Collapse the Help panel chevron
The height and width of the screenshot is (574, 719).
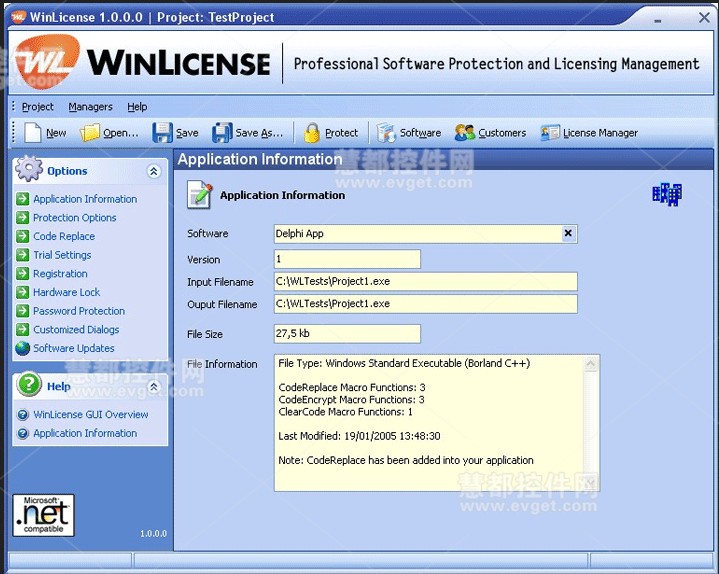[x=154, y=386]
